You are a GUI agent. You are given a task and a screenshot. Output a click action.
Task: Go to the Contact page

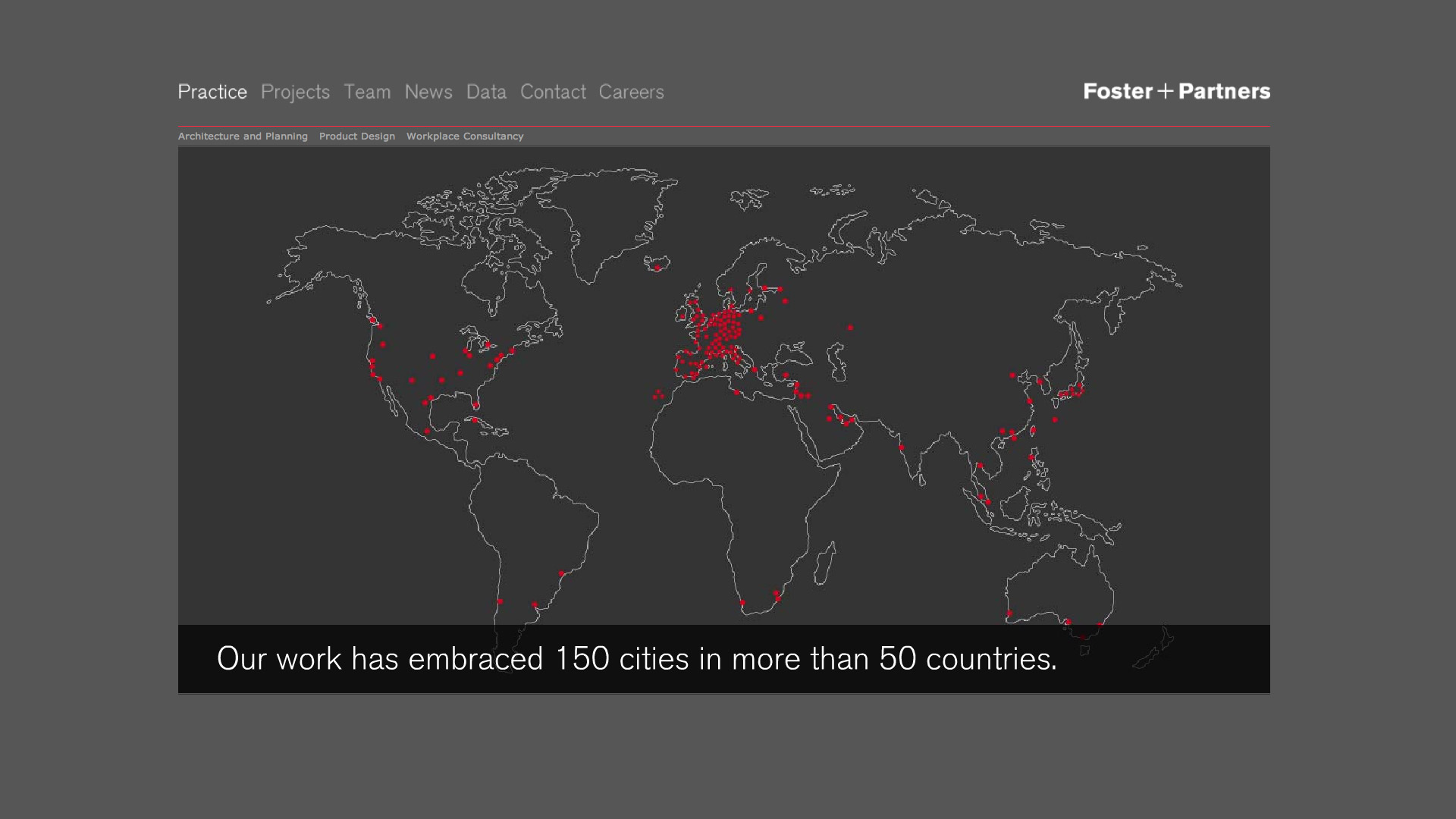[553, 92]
